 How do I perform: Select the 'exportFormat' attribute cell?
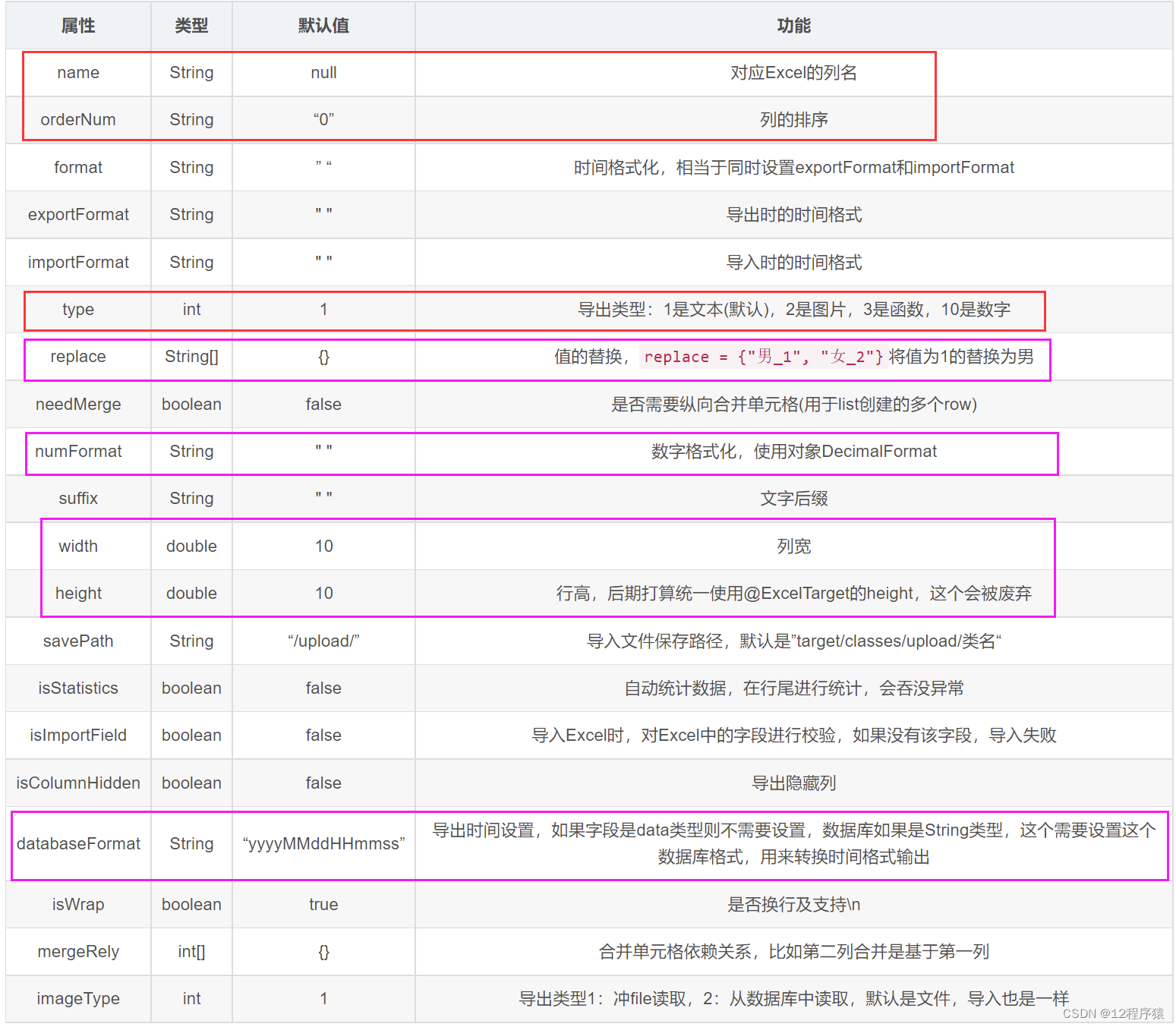78,215
